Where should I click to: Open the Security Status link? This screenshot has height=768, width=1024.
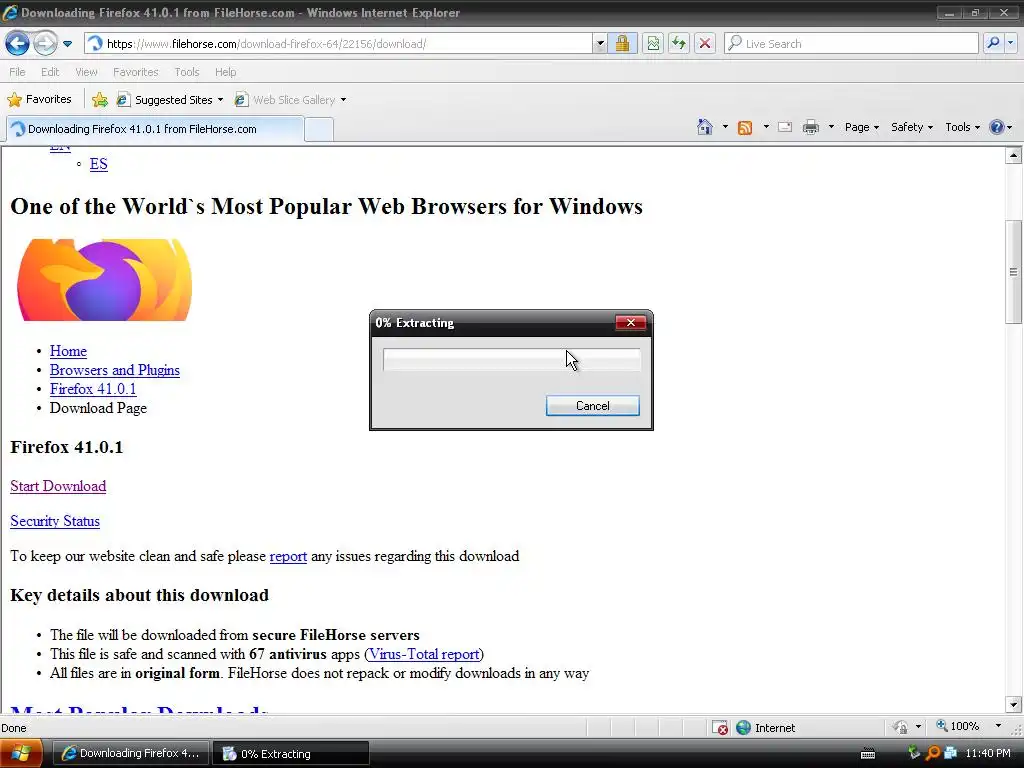(55, 521)
